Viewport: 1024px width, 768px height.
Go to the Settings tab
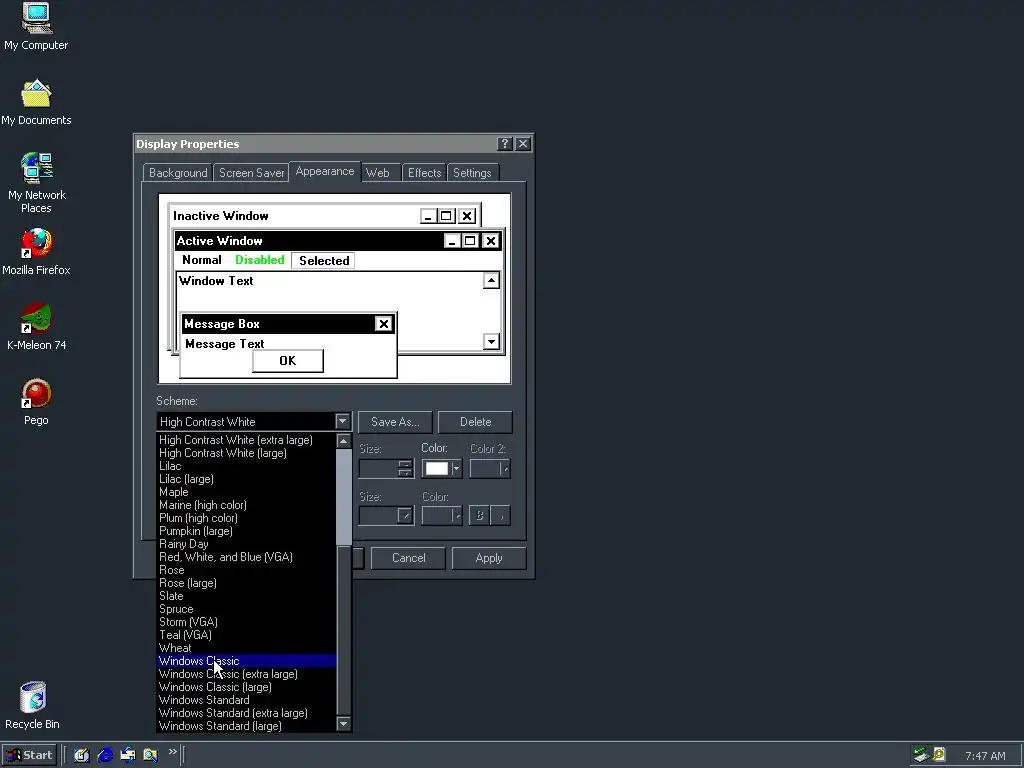coord(472,172)
